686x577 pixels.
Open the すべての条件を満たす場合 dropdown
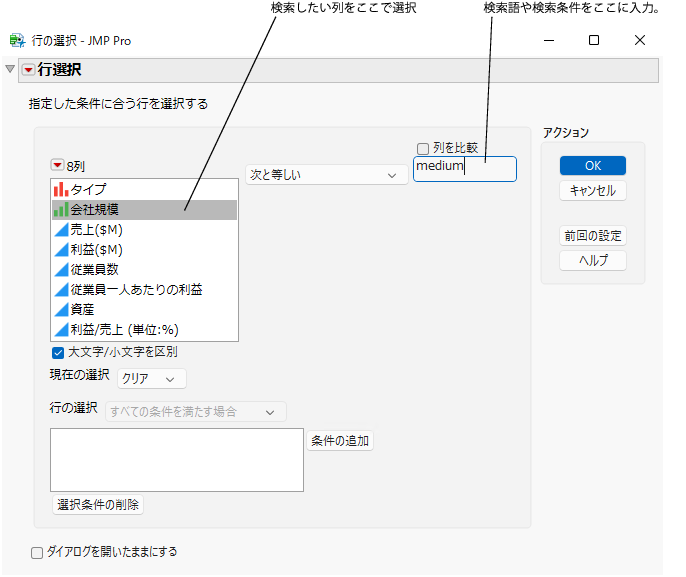tap(196, 412)
